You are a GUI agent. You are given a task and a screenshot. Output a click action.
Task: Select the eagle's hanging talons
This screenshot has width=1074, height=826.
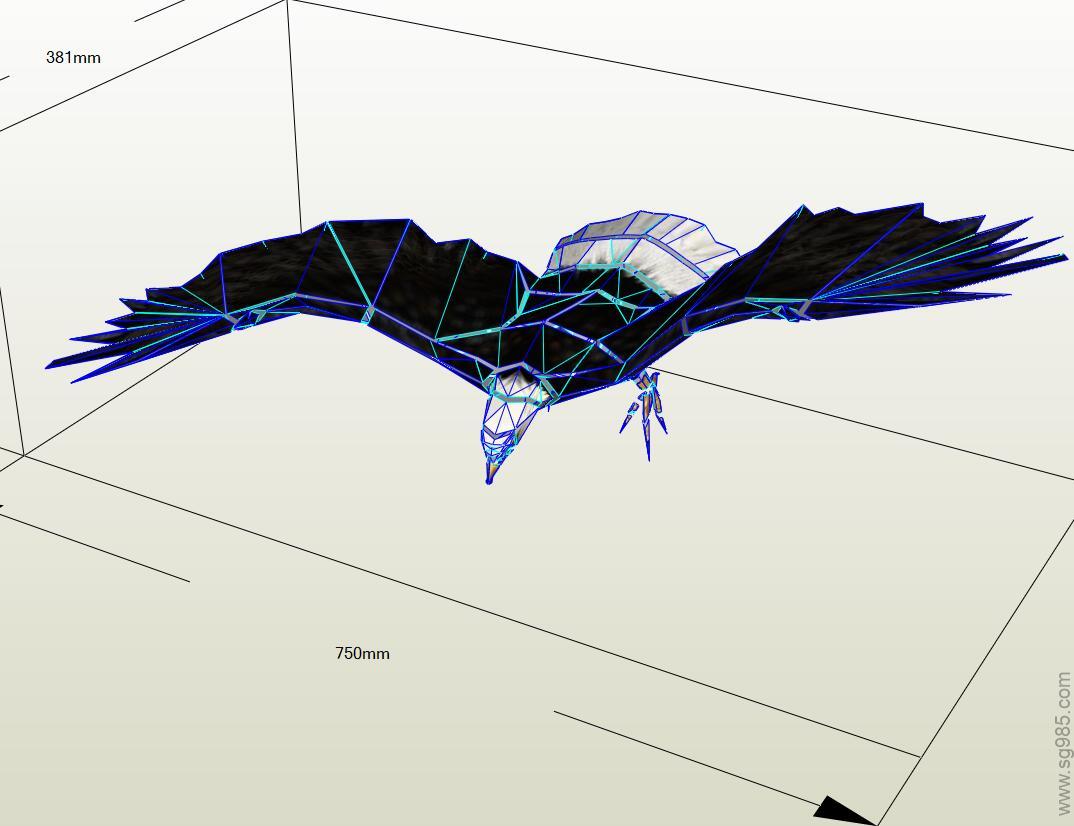point(645,410)
